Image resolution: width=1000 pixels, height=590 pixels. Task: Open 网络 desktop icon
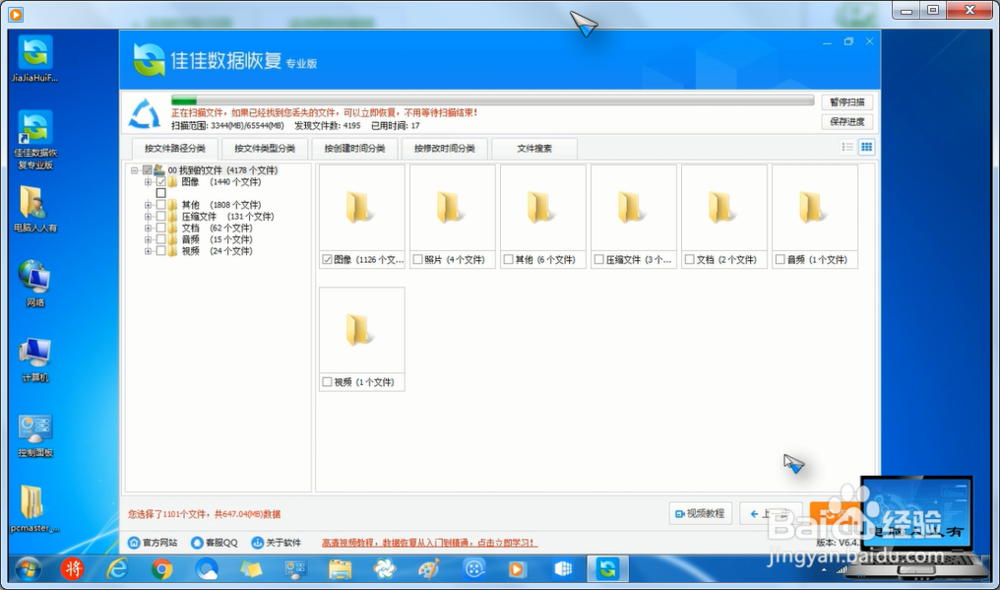point(35,283)
